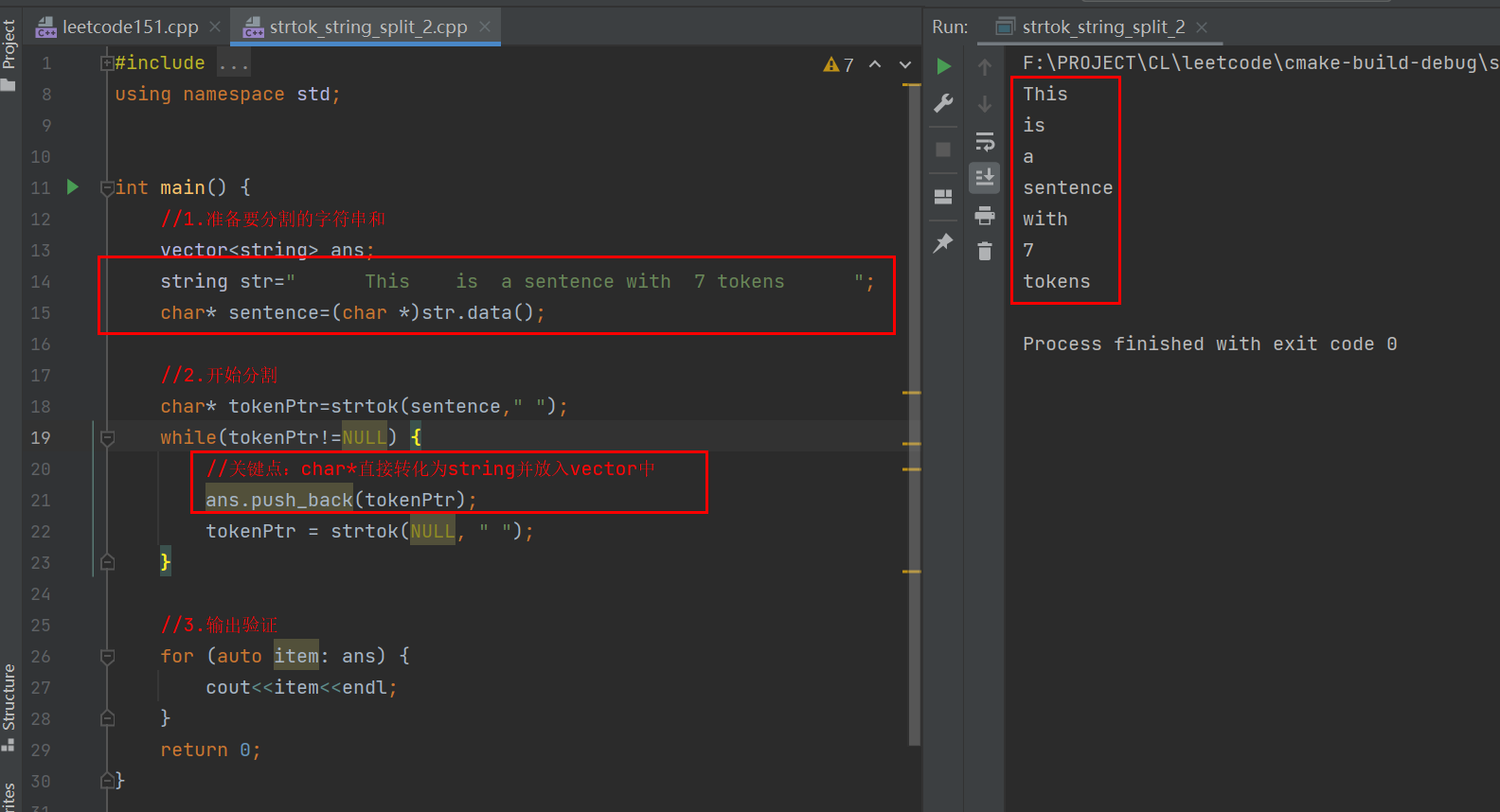
Task: Click the highlighted NULL in while condition
Action: coord(365,437)
